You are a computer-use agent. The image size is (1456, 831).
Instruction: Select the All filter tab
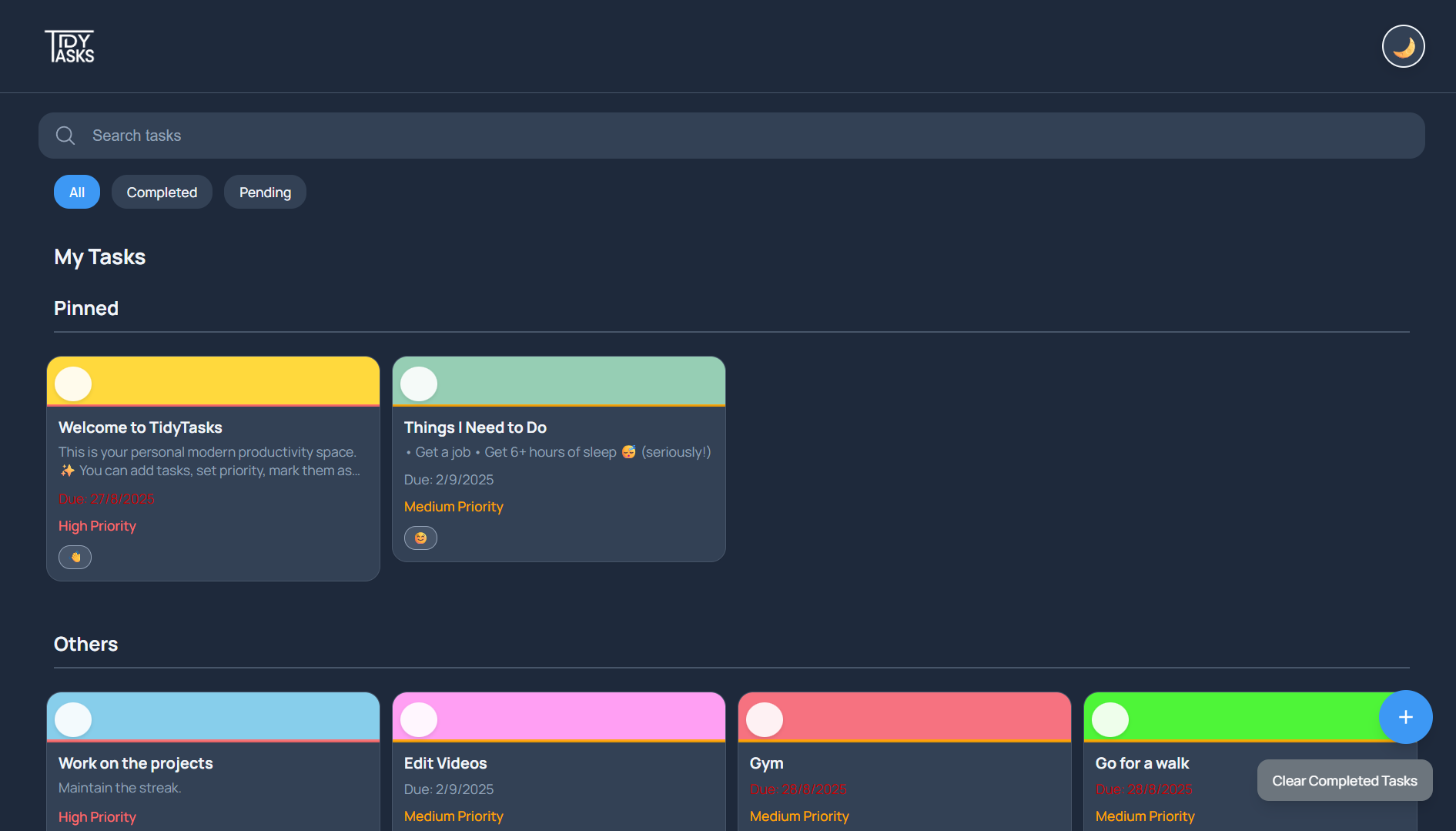(x=77, y=192)
